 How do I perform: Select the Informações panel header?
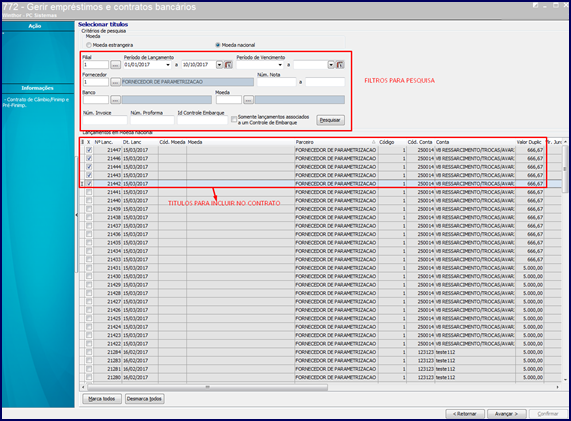pos(38,88)
